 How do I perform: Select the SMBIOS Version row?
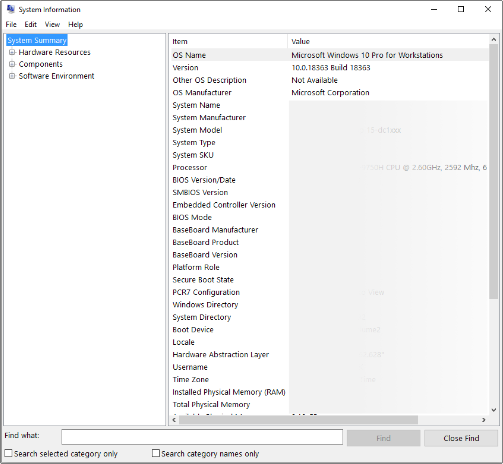point(330,192)
